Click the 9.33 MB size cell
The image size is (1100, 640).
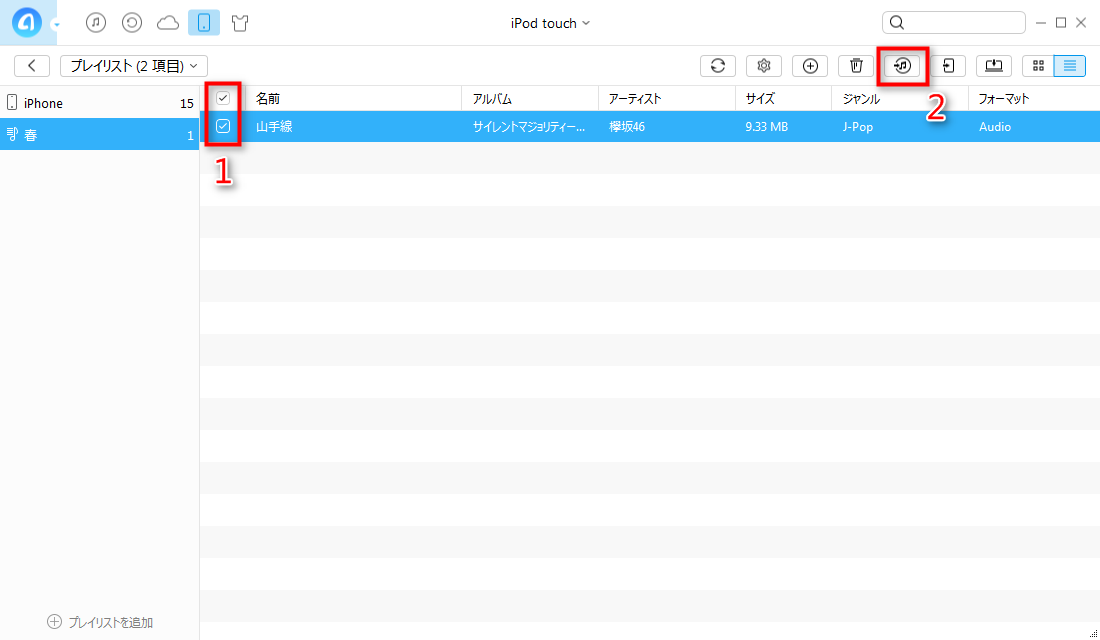[x=766, y=126]
